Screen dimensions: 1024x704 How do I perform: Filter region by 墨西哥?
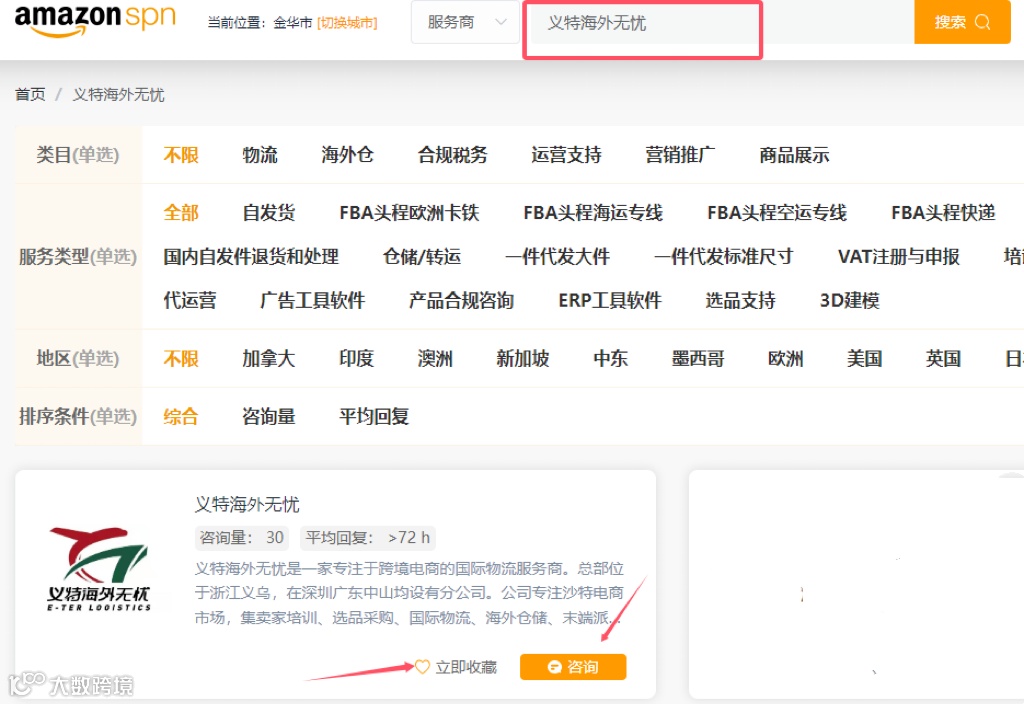click(698, 359)
